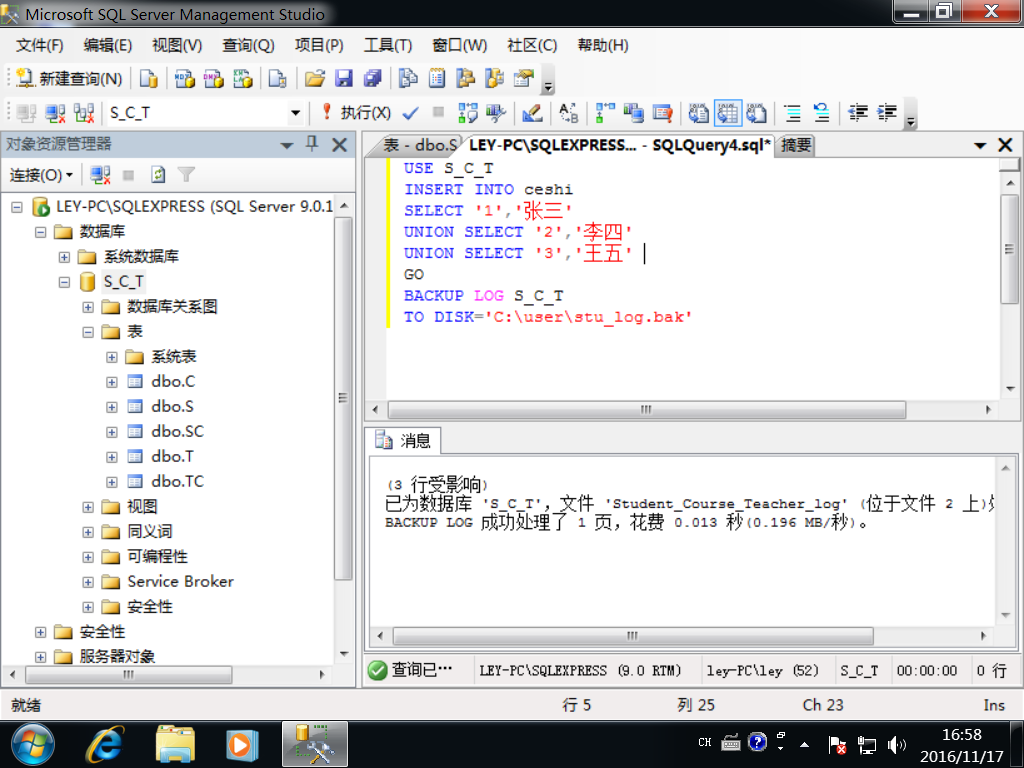This screenshot has width=1024, height=768.
Task: Open Internet Explorer from the taskbar
Action: coord(104,744)
